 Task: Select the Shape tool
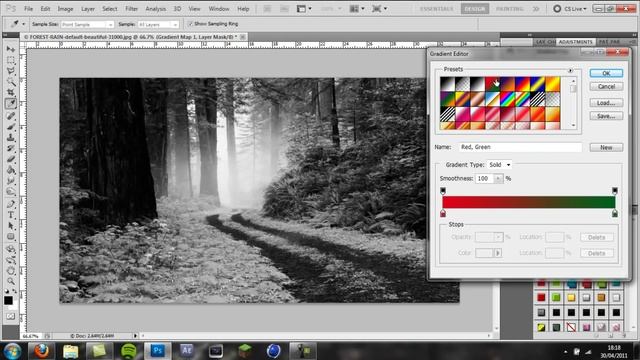(x=11, y=237)
